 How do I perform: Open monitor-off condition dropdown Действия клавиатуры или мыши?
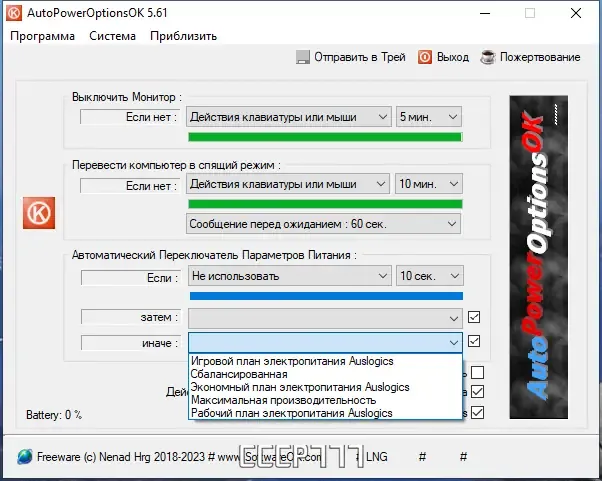[289, 117]
